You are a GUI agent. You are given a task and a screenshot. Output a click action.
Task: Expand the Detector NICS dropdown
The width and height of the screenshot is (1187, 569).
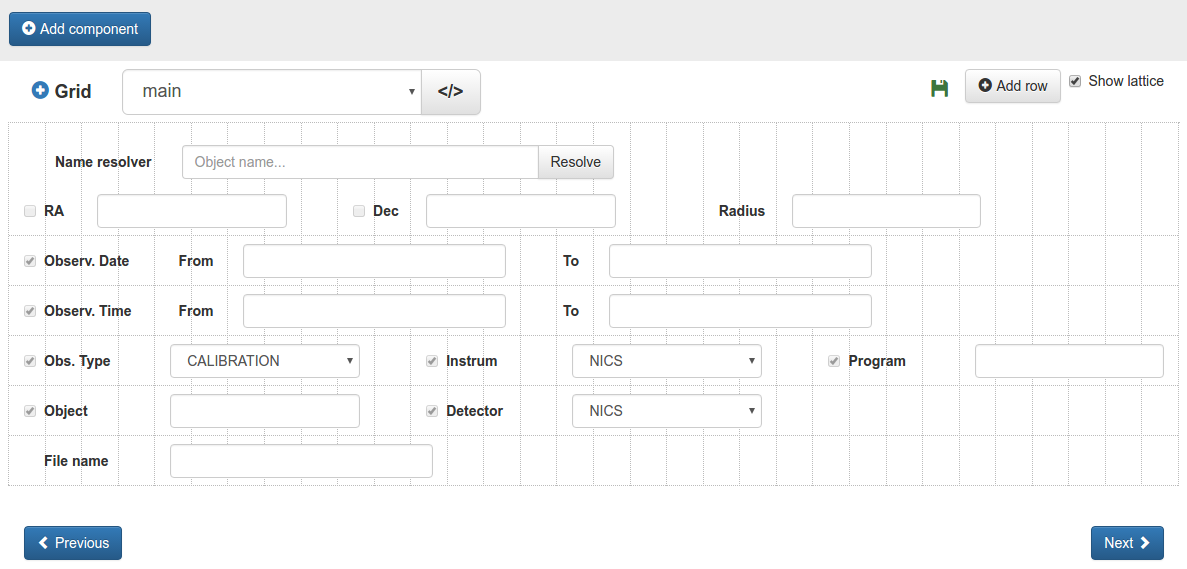point(667,411)
